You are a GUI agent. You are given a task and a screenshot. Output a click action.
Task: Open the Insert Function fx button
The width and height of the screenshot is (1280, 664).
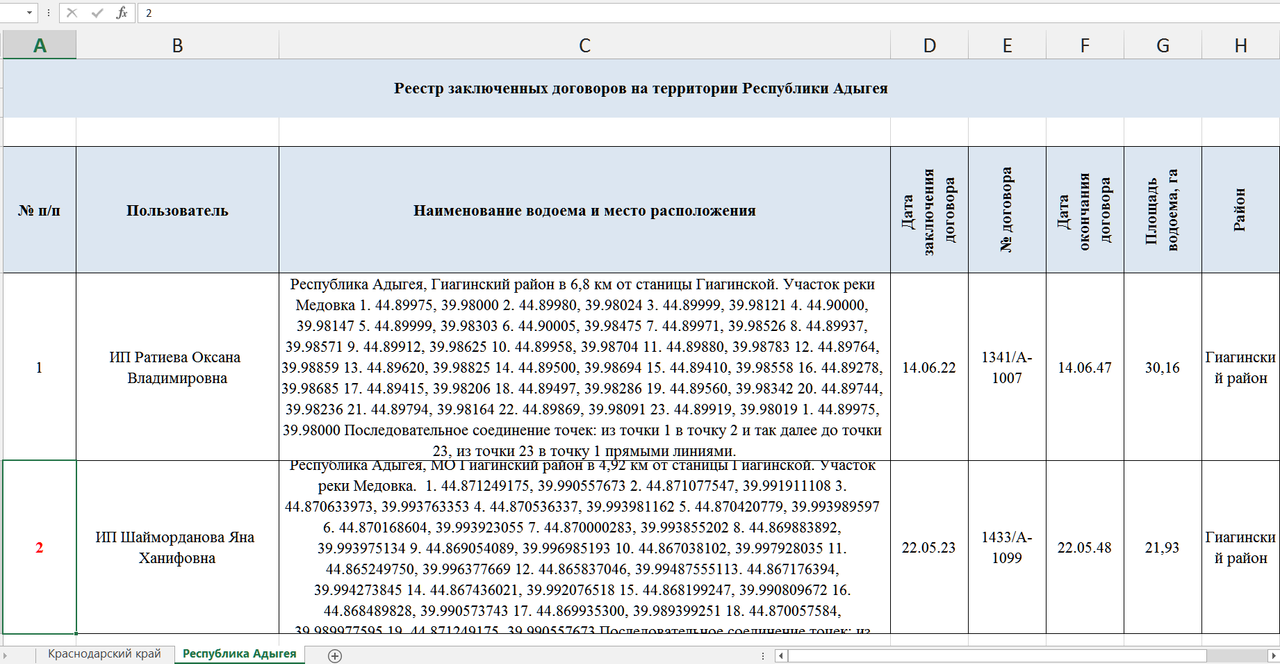coord(121,13)
